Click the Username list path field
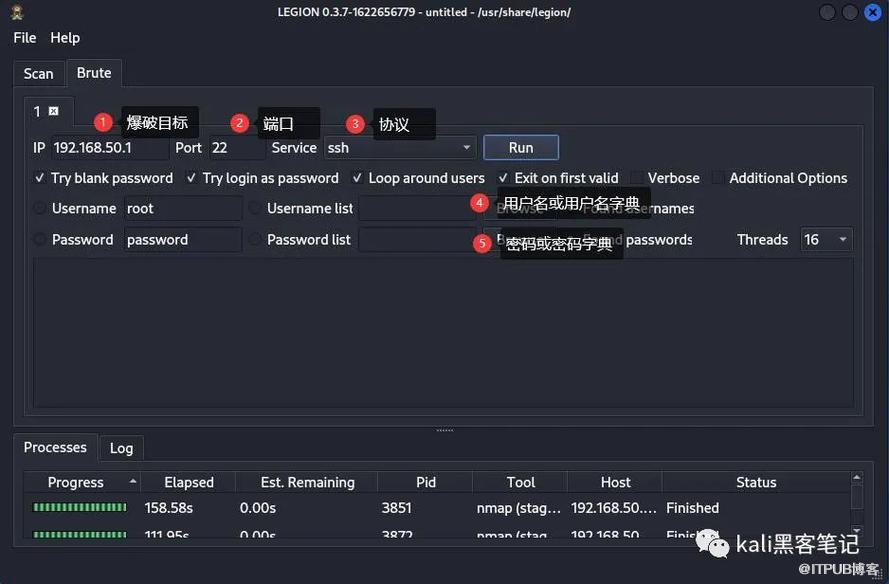This screenshot has height=584, width=889. [x=417, y=209]
